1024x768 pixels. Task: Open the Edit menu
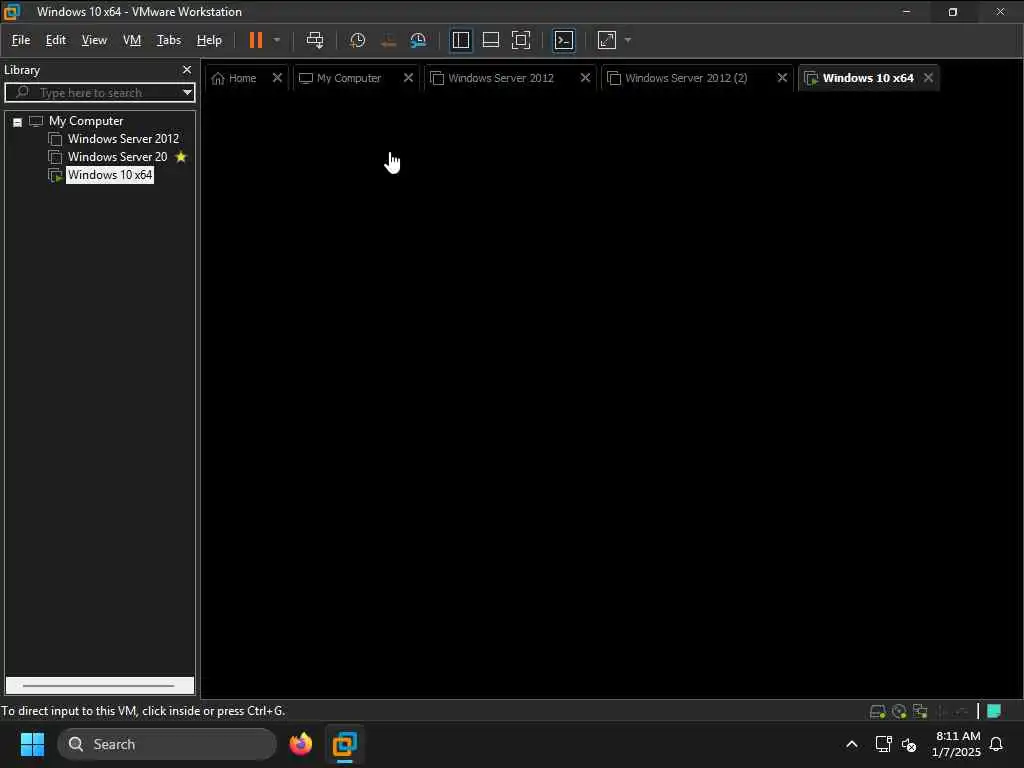[56, 40]
